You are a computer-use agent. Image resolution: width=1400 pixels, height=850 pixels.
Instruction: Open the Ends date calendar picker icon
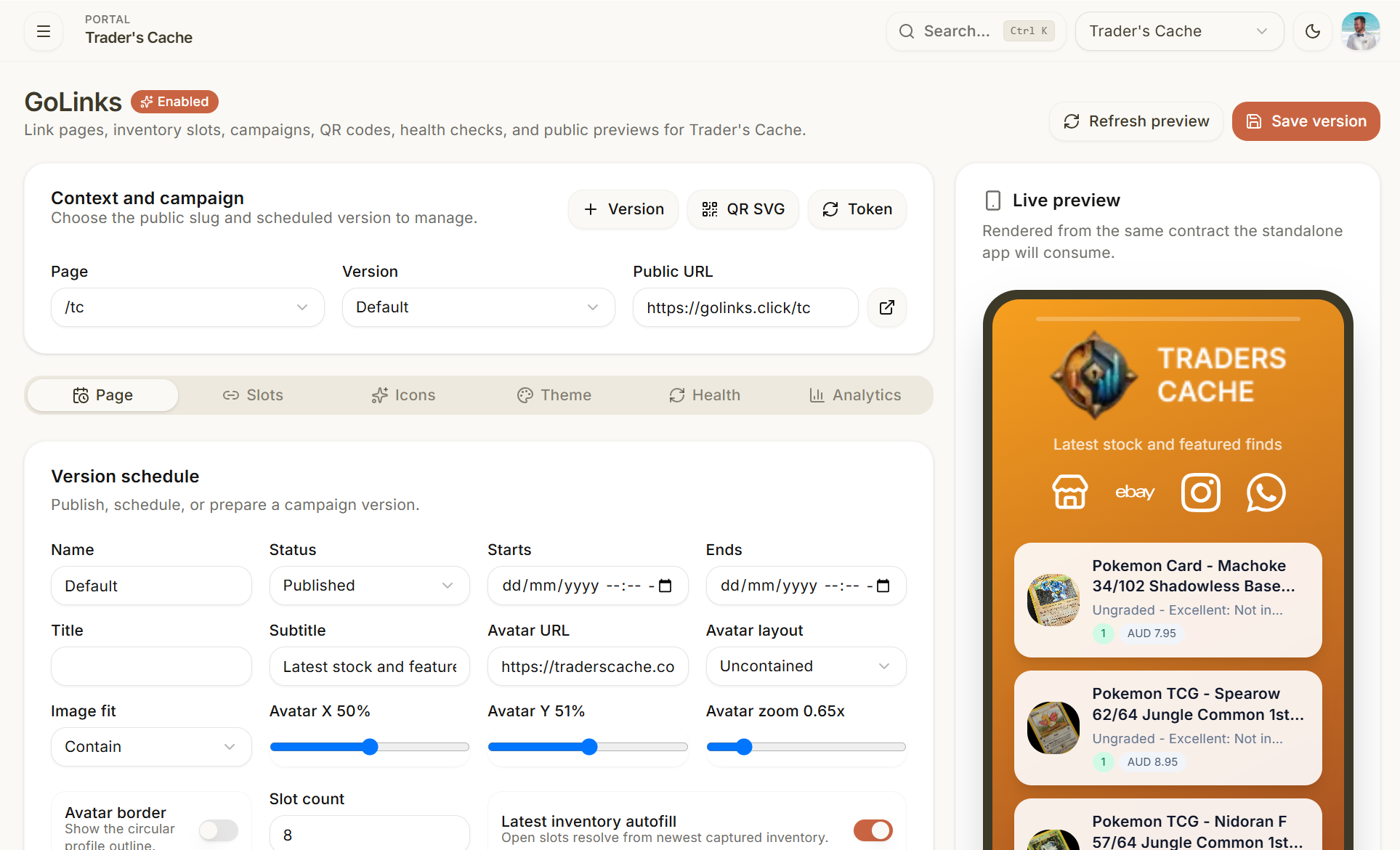pyautogui.click(x=883, y=586)
